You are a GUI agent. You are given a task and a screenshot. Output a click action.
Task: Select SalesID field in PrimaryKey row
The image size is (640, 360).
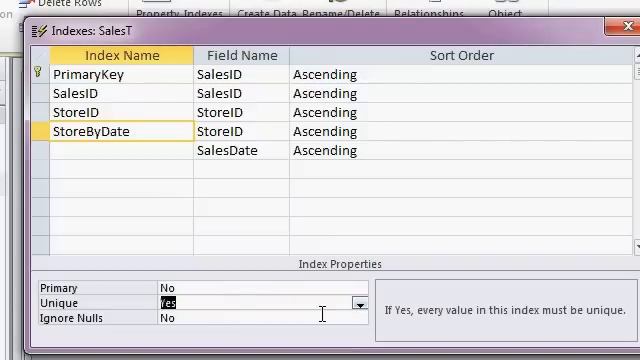click(242, 75)
